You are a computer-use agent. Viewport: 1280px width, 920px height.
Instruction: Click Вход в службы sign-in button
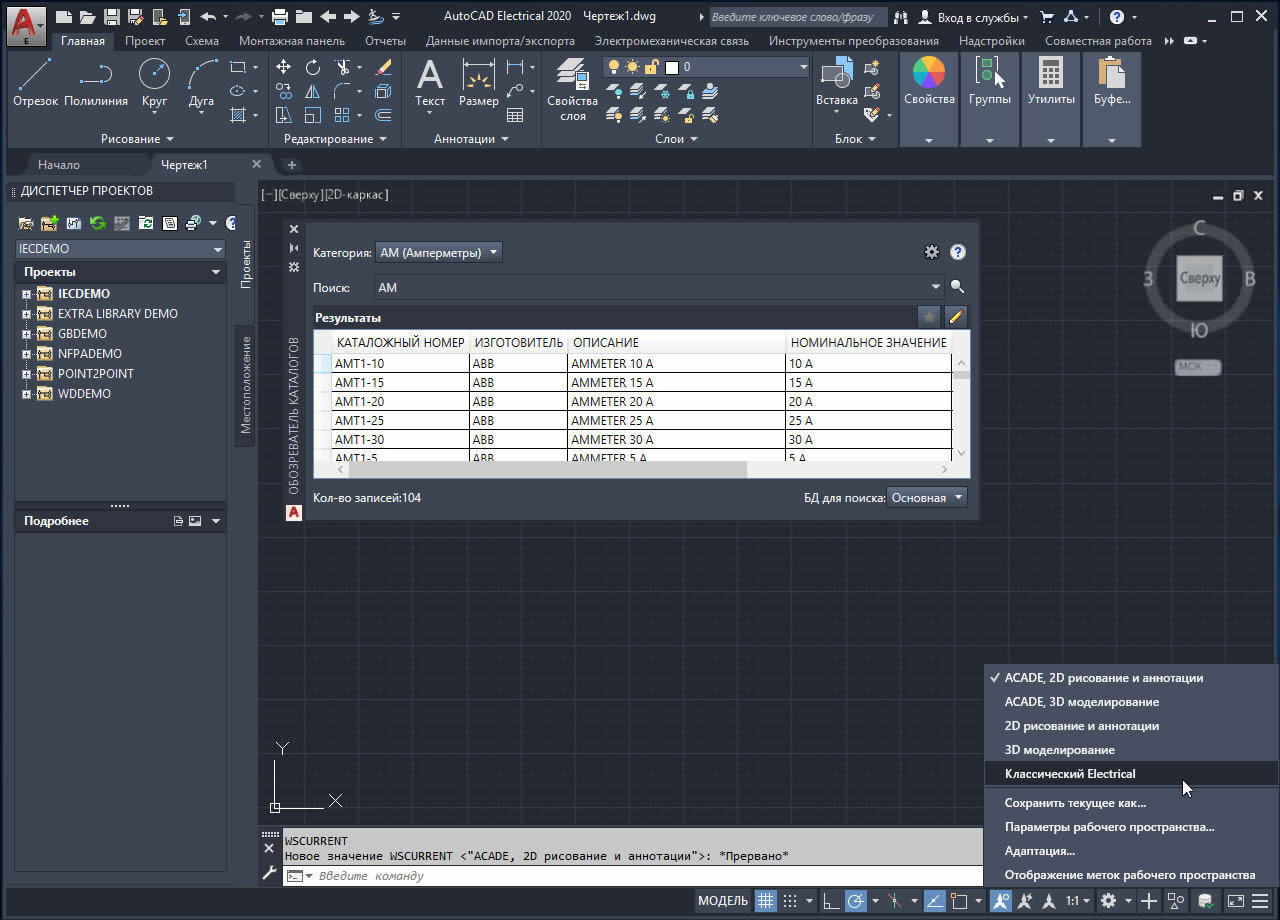[x=973, y=17]
